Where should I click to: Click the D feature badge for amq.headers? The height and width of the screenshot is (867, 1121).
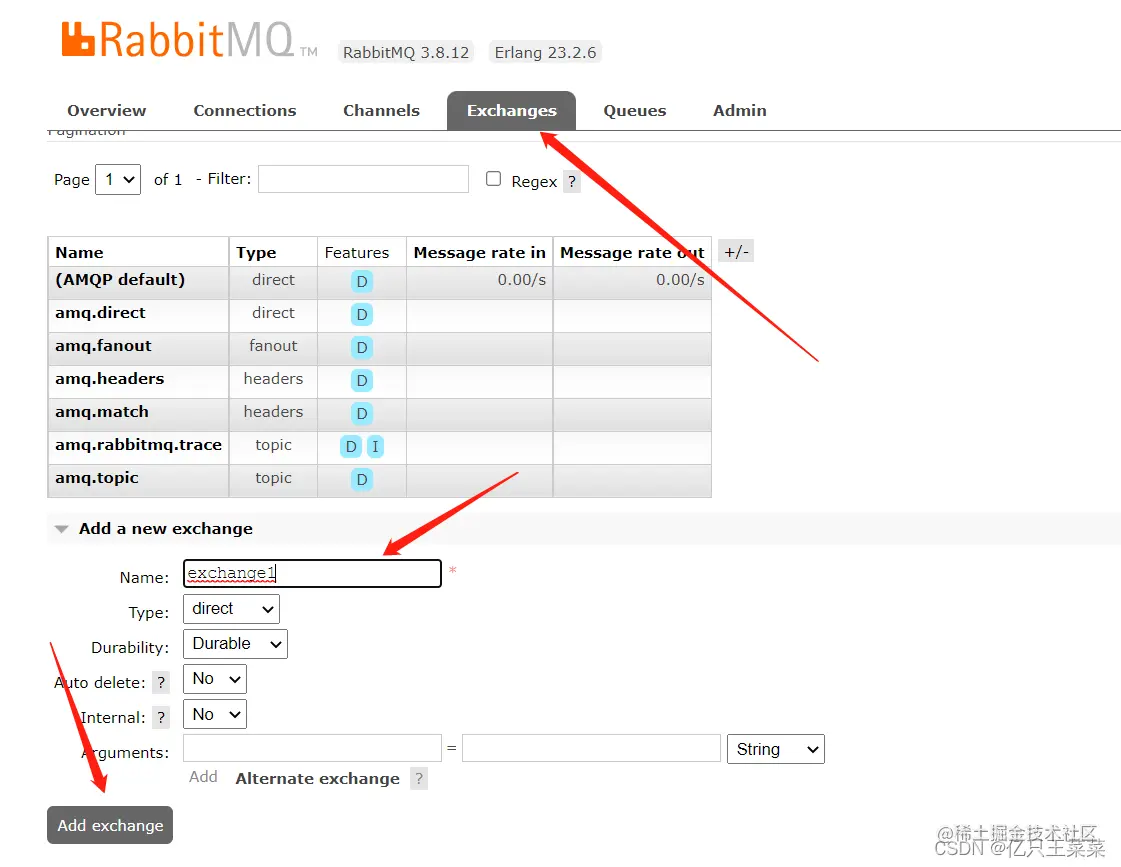pos(362,380)
